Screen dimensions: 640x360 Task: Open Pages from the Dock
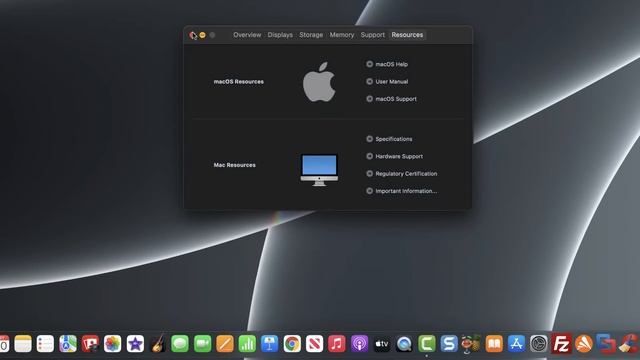coord(225,344)
